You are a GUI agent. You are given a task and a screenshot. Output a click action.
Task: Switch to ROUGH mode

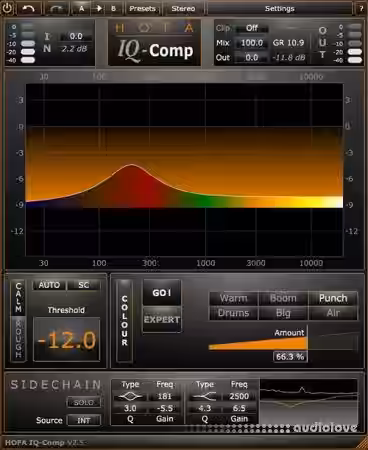click(18, 338)
